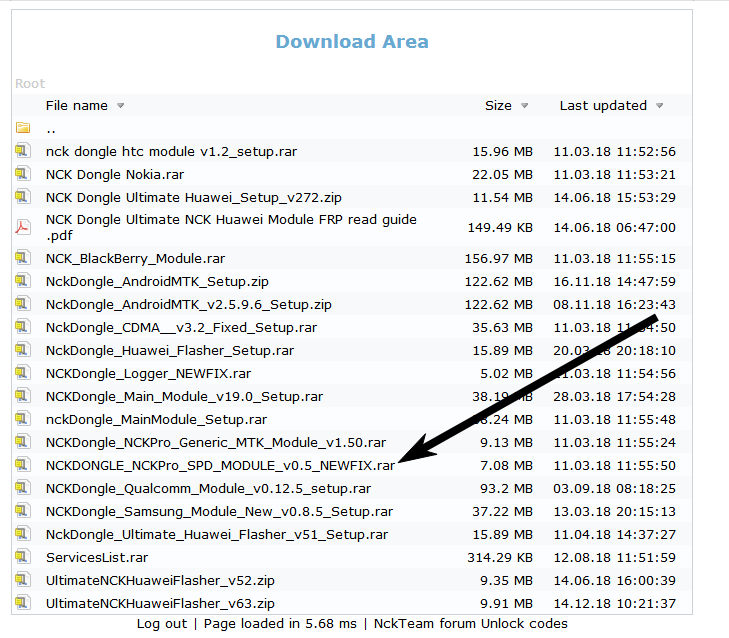Image resolution: width=729 pixels, height=638 pixels.
Task: Download UltimateNCKHuaweiFlasher_v63.zip
Action: [160, 604]
